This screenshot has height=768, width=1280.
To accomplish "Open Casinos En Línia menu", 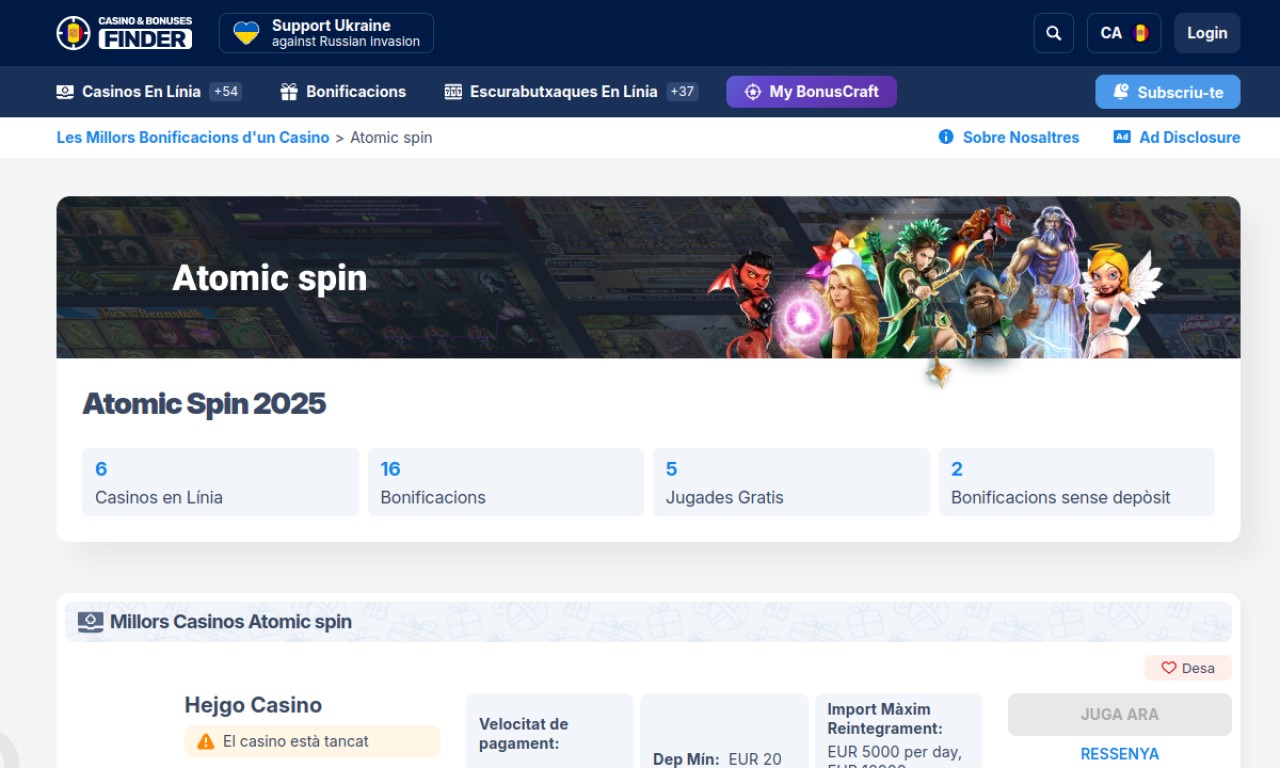I will click(x=141, y=91).
